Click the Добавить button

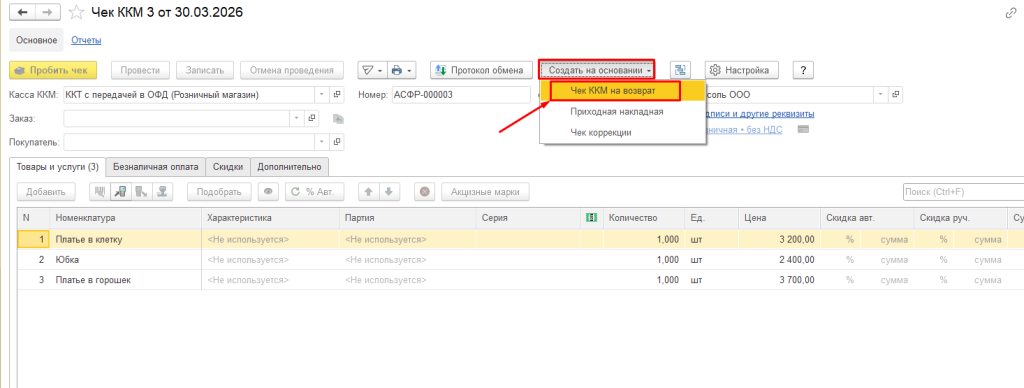pyautogui.click(x=46, y=192)
